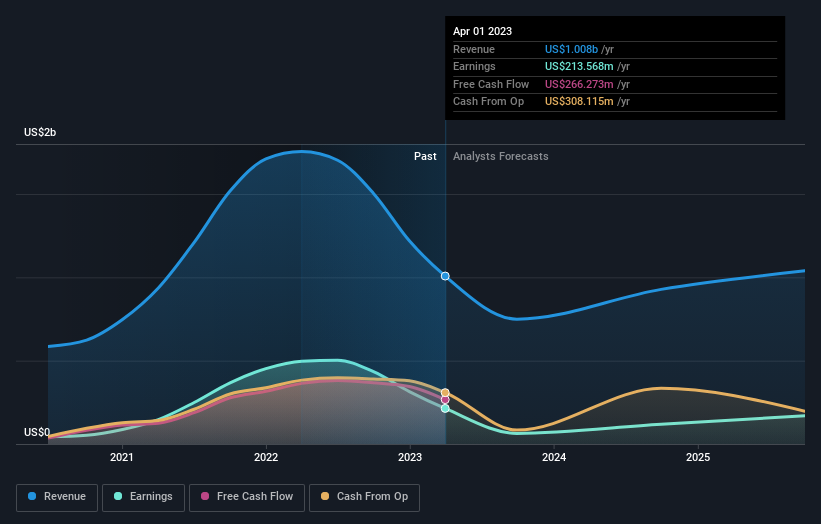This screenshot has height=524, width=821.
Task: Click the Past section label
Action: point(425,157)
